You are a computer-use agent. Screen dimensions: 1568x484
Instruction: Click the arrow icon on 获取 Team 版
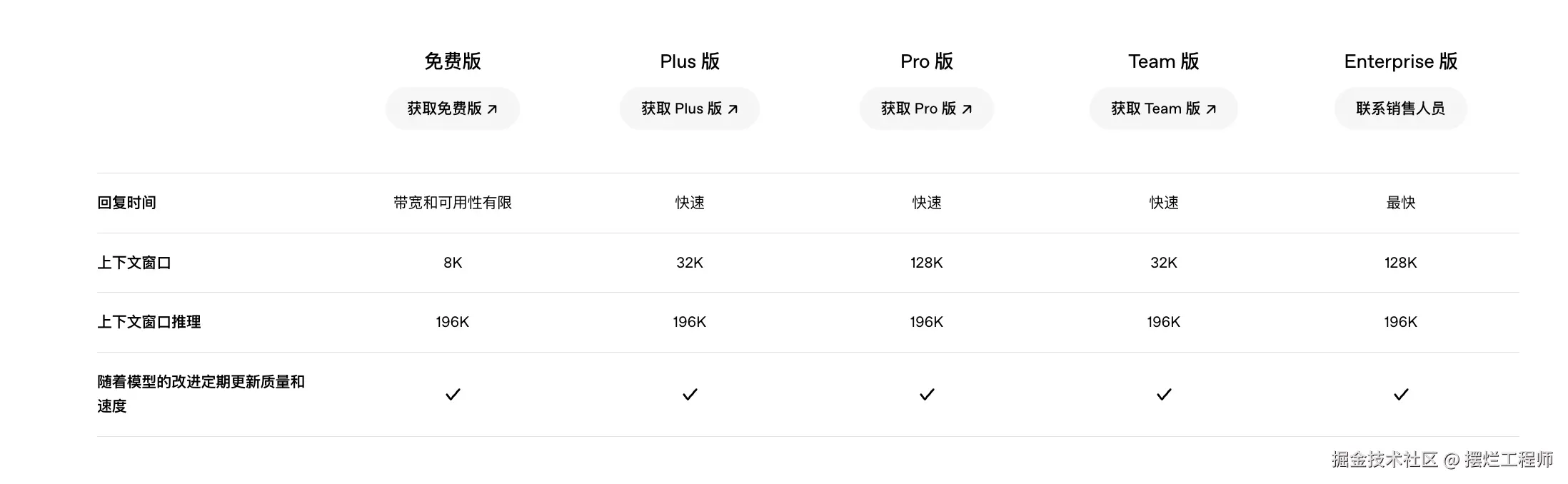click(1211, 109)
